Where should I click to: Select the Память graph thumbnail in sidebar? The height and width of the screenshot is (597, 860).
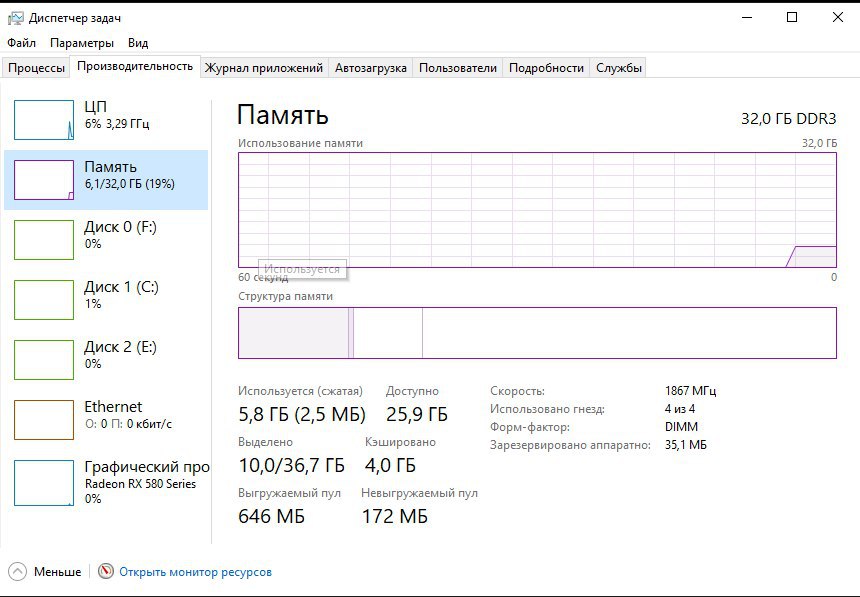(44, 180)
